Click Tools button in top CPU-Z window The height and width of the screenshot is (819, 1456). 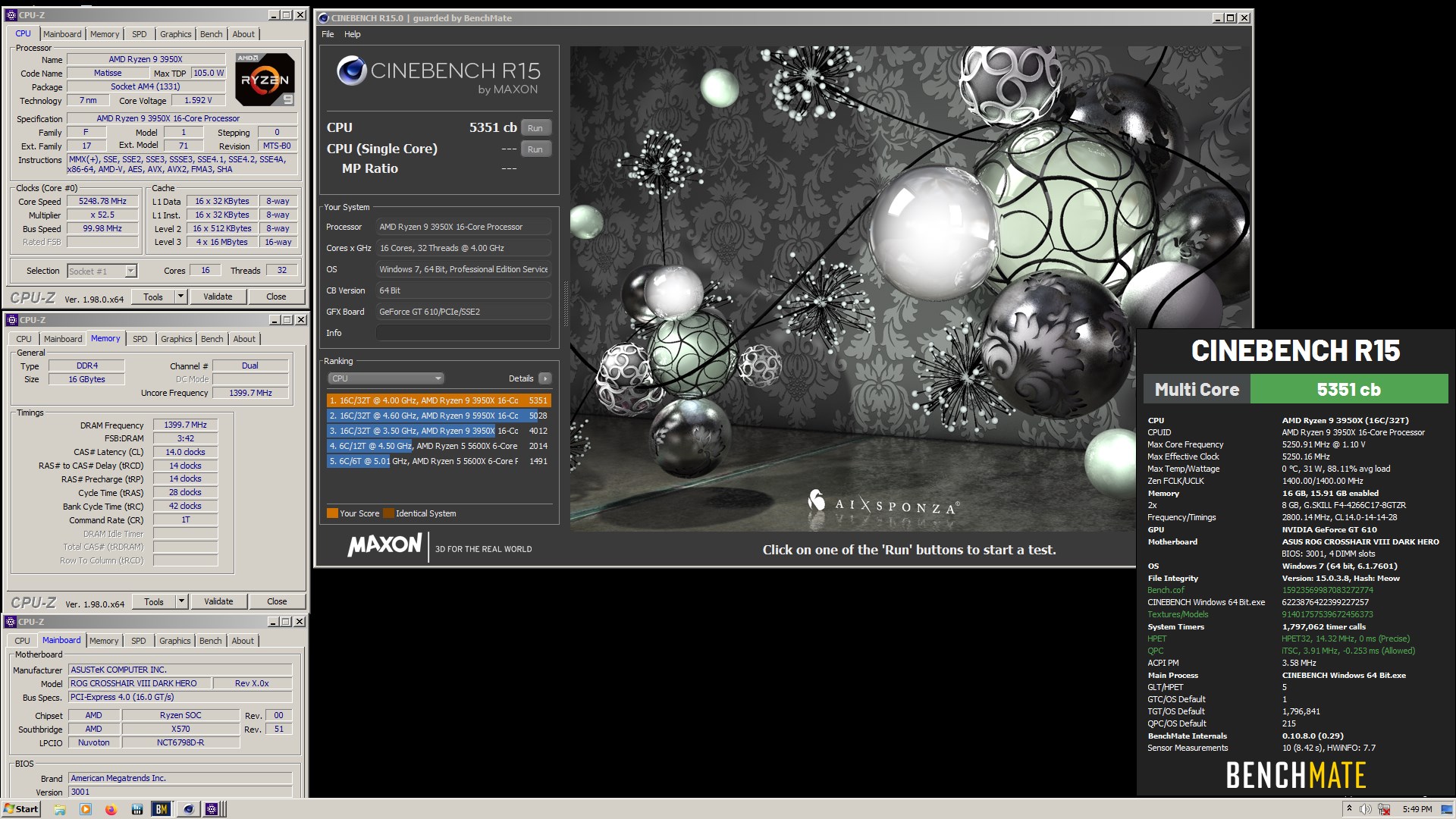(153, 297)
